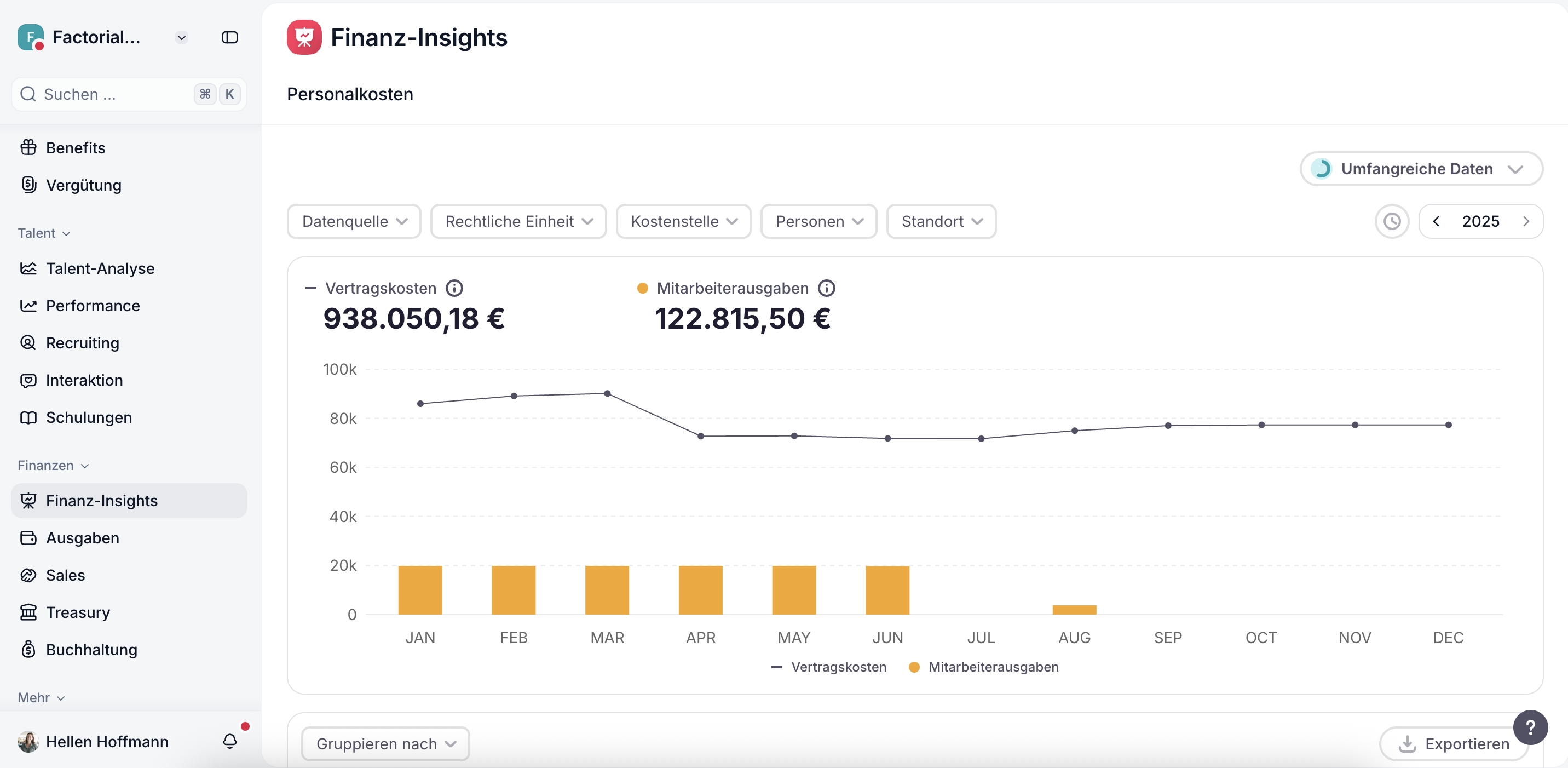Viewport: 1568px width, 768px height.
Task: Click the Mitarbeiterausgaben info icon
Action: pyautogui.click(x=826, y=288)
